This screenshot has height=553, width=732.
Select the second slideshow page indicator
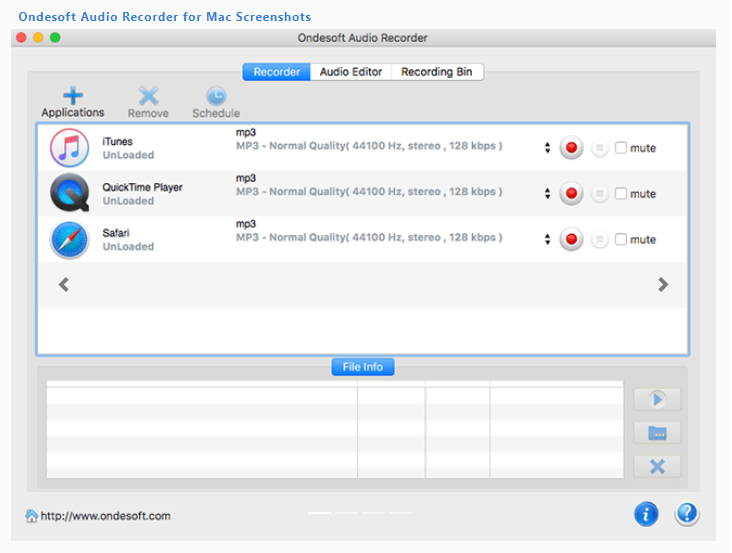click(x=346, y=513)
